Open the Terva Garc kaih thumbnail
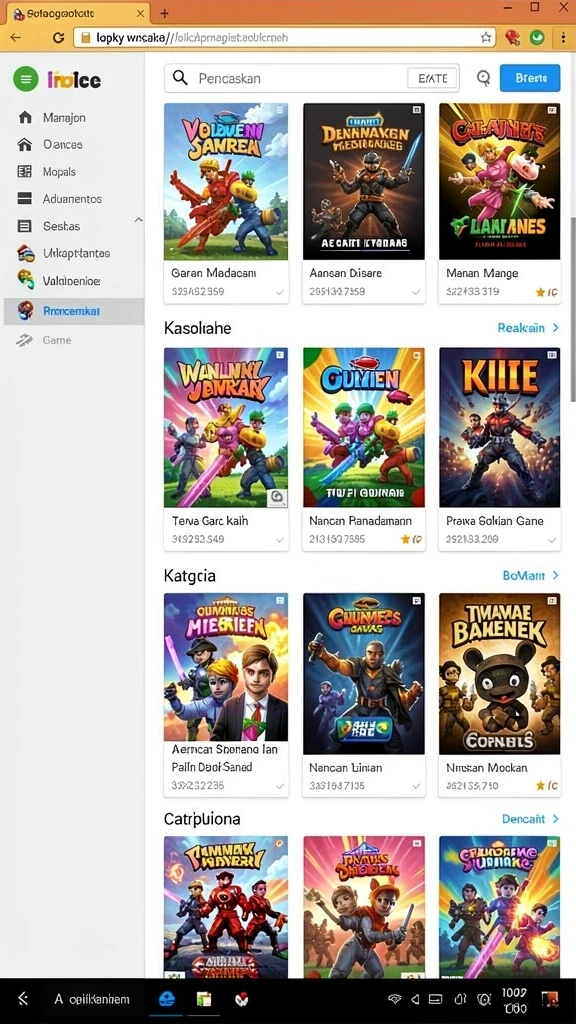 pos(226,428)
